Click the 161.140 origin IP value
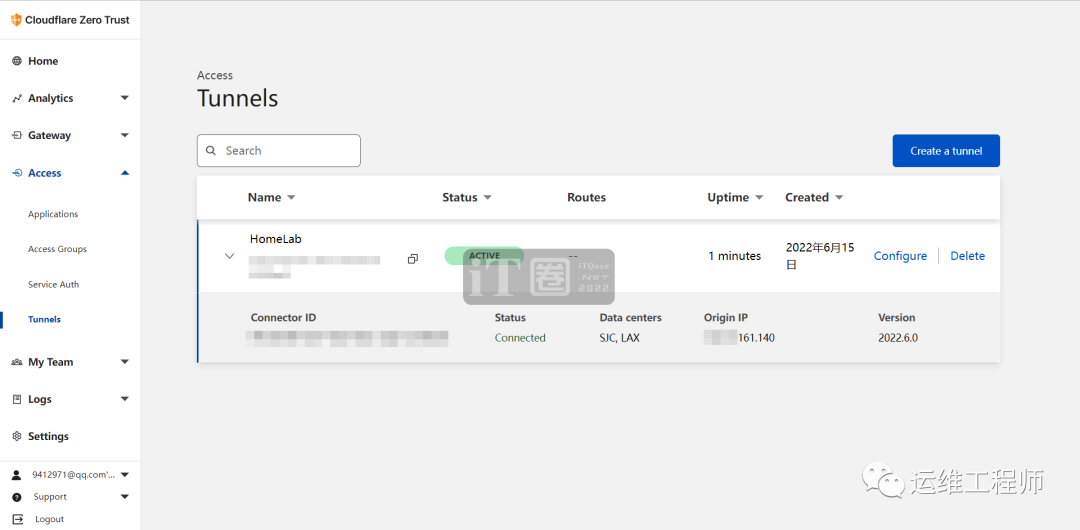1080x530 pixels. tap(756, 338)
